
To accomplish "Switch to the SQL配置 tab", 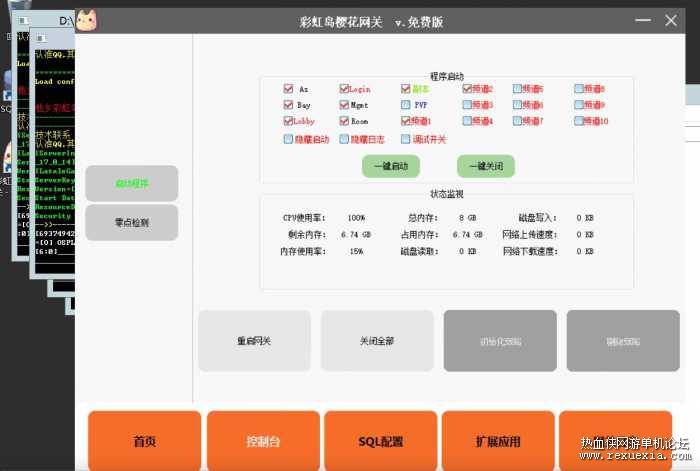I will [380, 441].
